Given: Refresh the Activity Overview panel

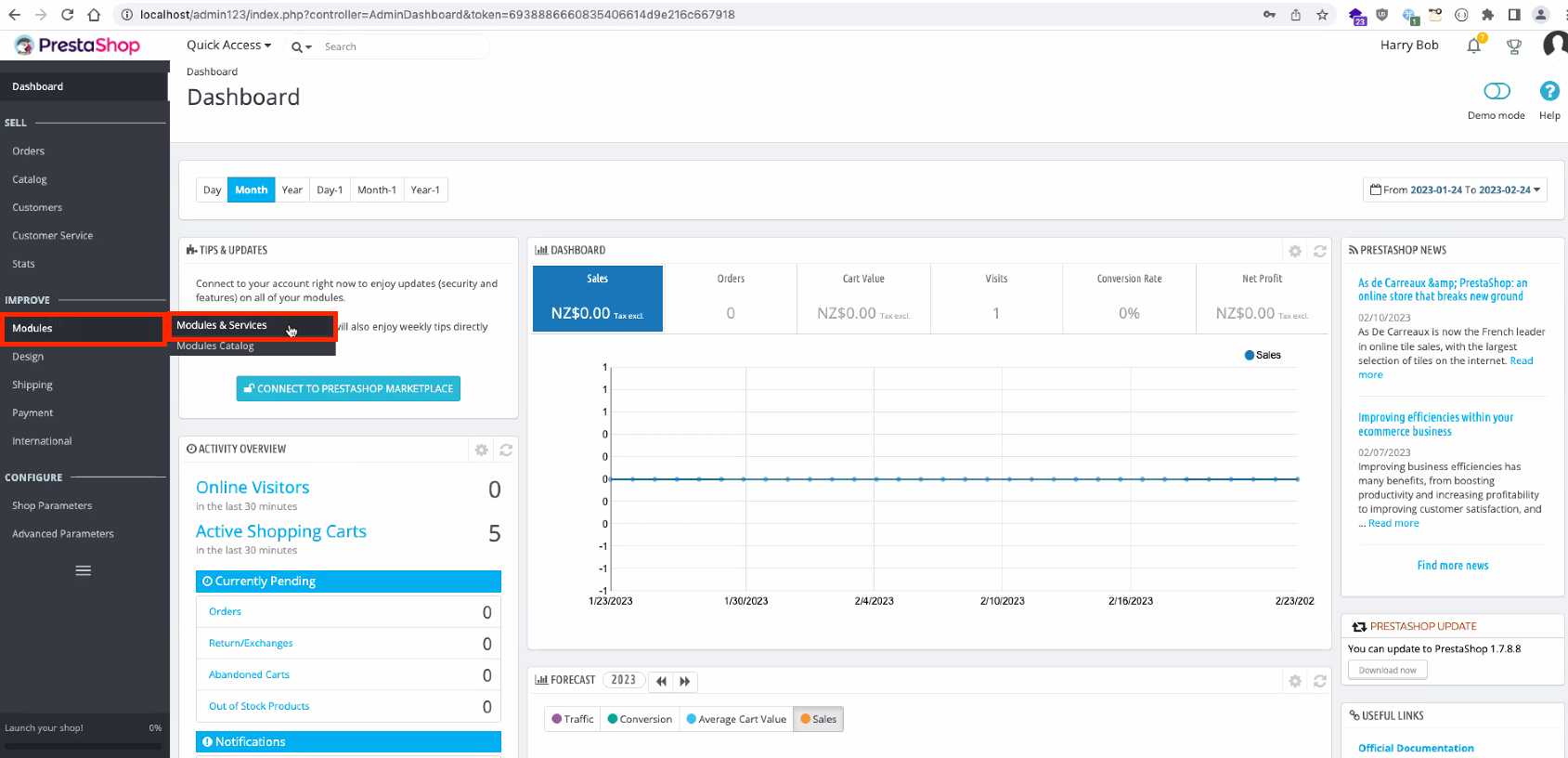Looking at the screenshot, I should [x=506, y=450].
